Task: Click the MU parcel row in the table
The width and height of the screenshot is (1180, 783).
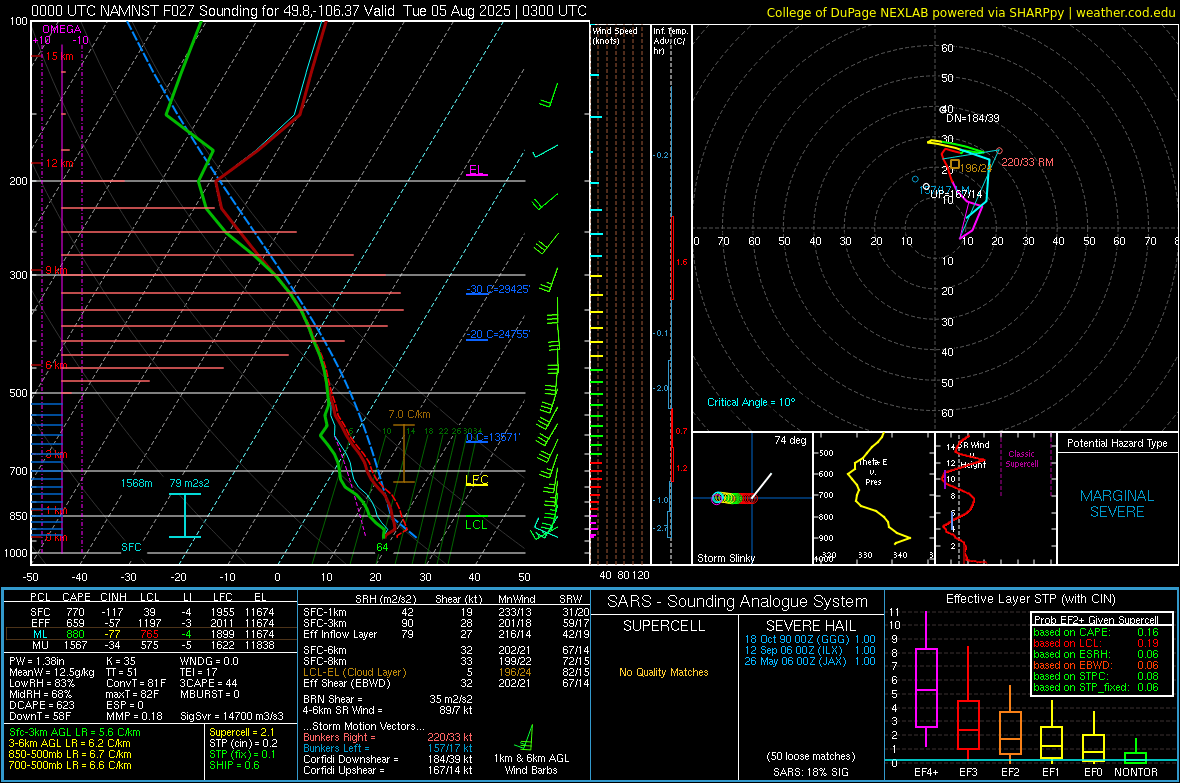Action: [152, 645]
